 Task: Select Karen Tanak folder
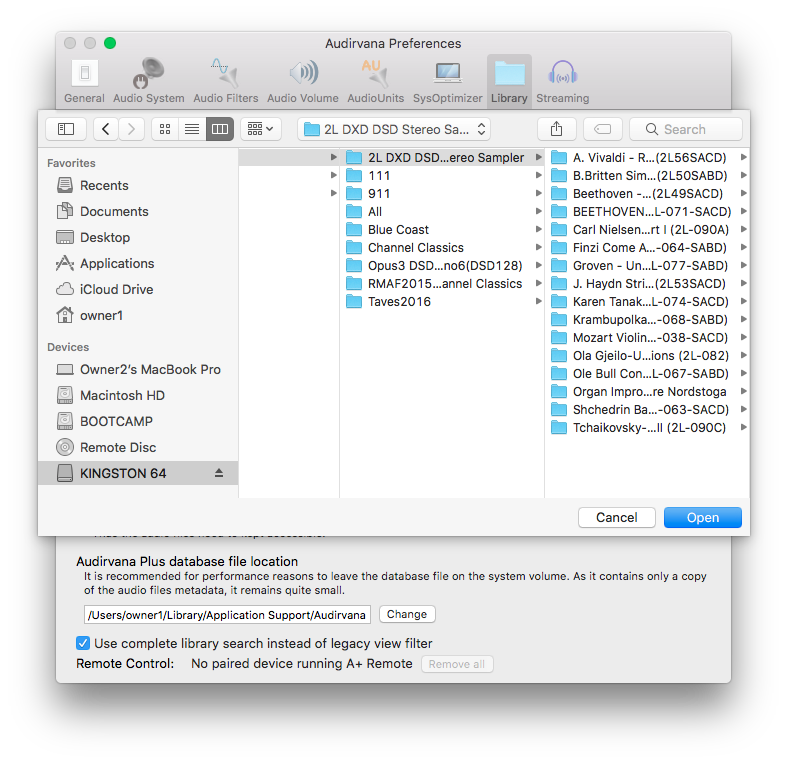[647, 302]
